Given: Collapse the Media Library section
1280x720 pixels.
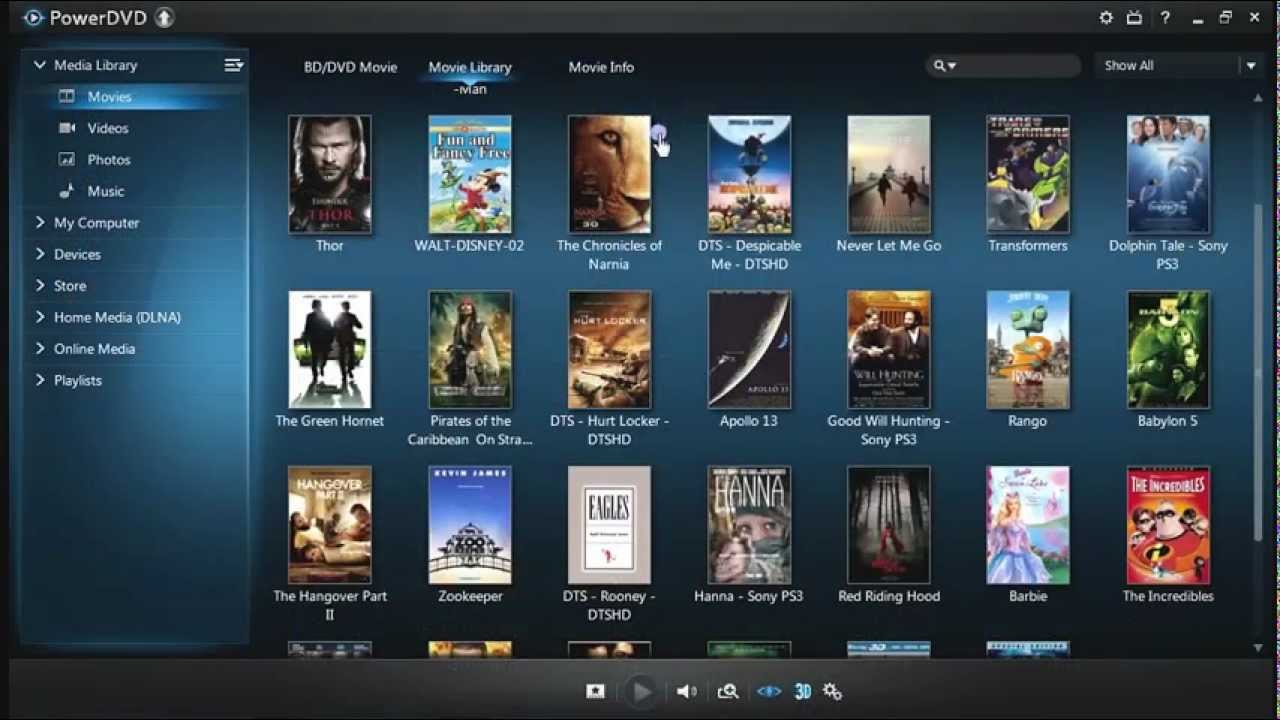Looking at the screenshot, I should click(x=40, y=65).
